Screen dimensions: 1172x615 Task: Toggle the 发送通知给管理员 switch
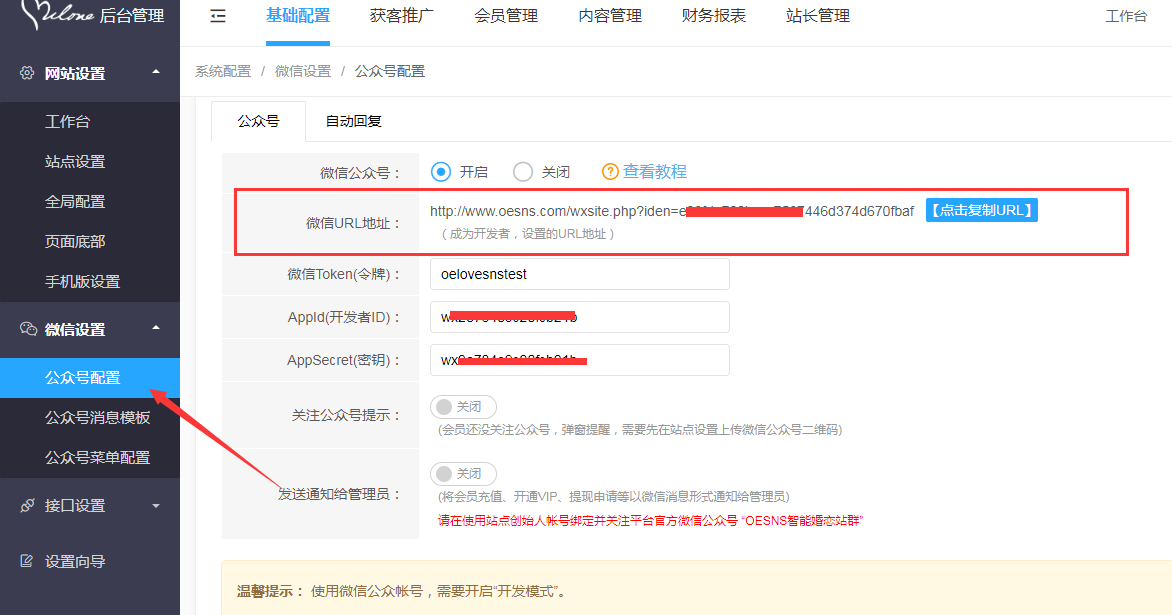pyautogui.click(x=463, y=473)
